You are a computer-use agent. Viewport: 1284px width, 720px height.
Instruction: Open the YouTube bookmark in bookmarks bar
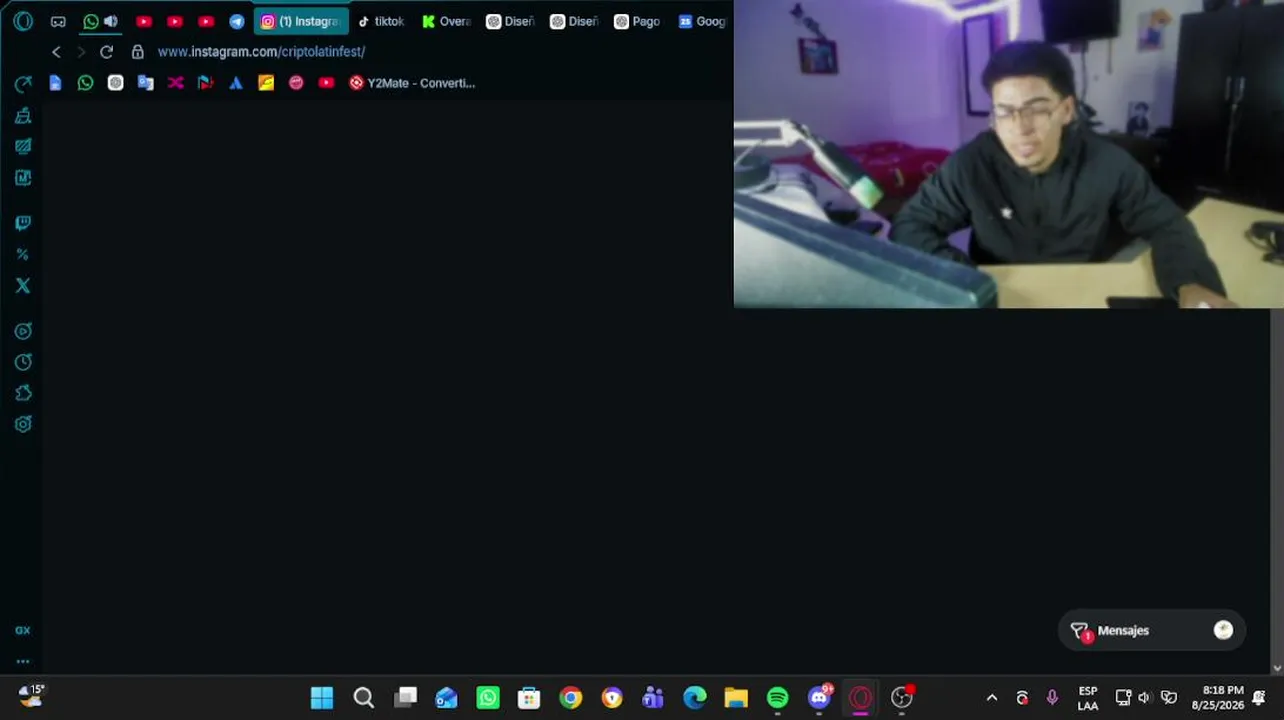click(326, 83)
